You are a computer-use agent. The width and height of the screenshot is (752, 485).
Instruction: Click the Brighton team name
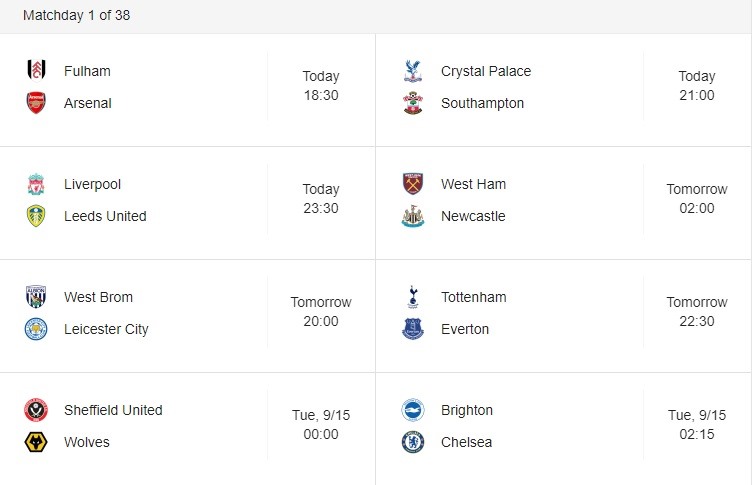(x=467, y=410)
